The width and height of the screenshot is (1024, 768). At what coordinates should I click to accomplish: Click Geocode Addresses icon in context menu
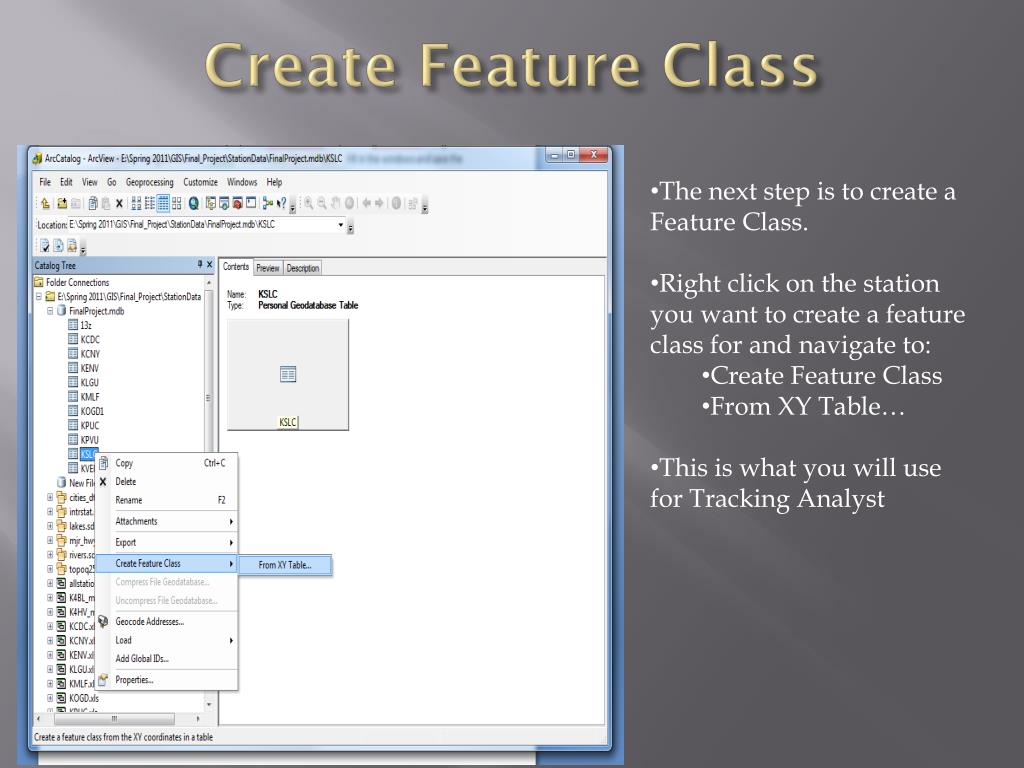tap(103, 621)
